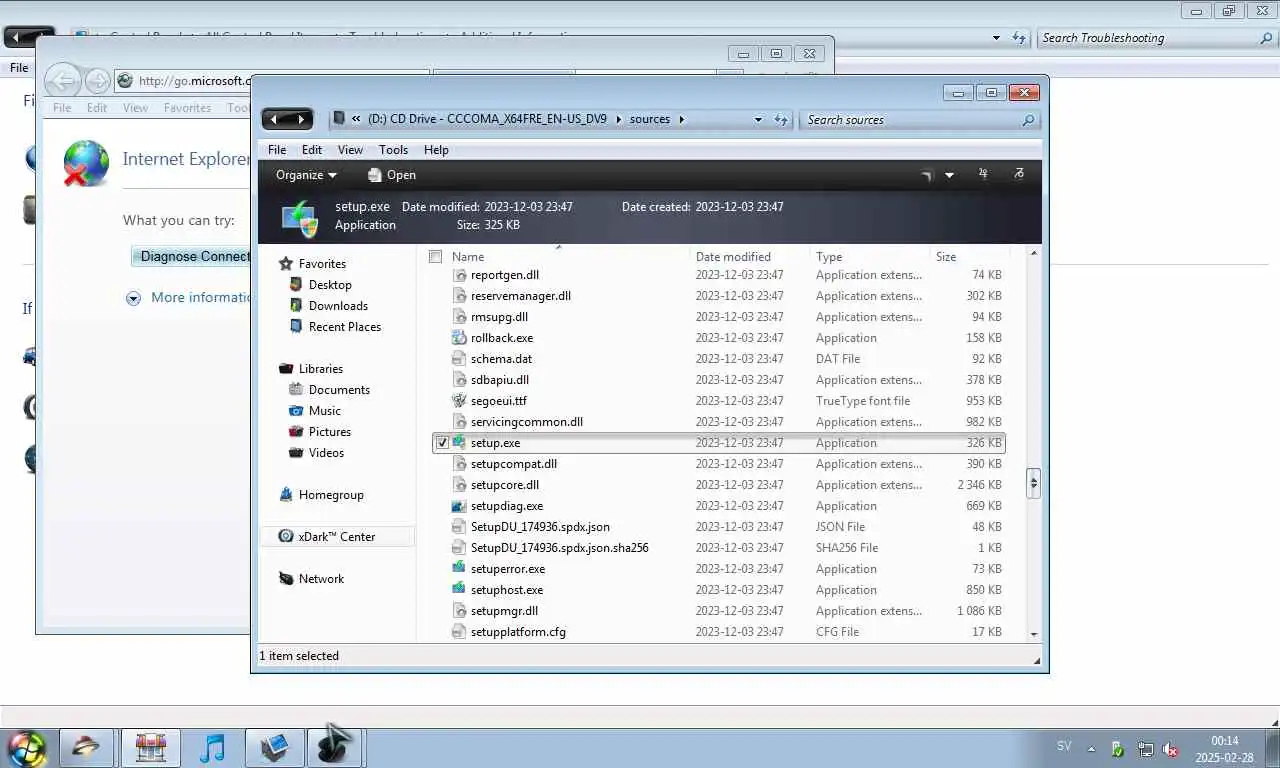Click setuperror.exe file icon
The image size is (1280, 768).
pyautogui.click(x=459, y=568)
